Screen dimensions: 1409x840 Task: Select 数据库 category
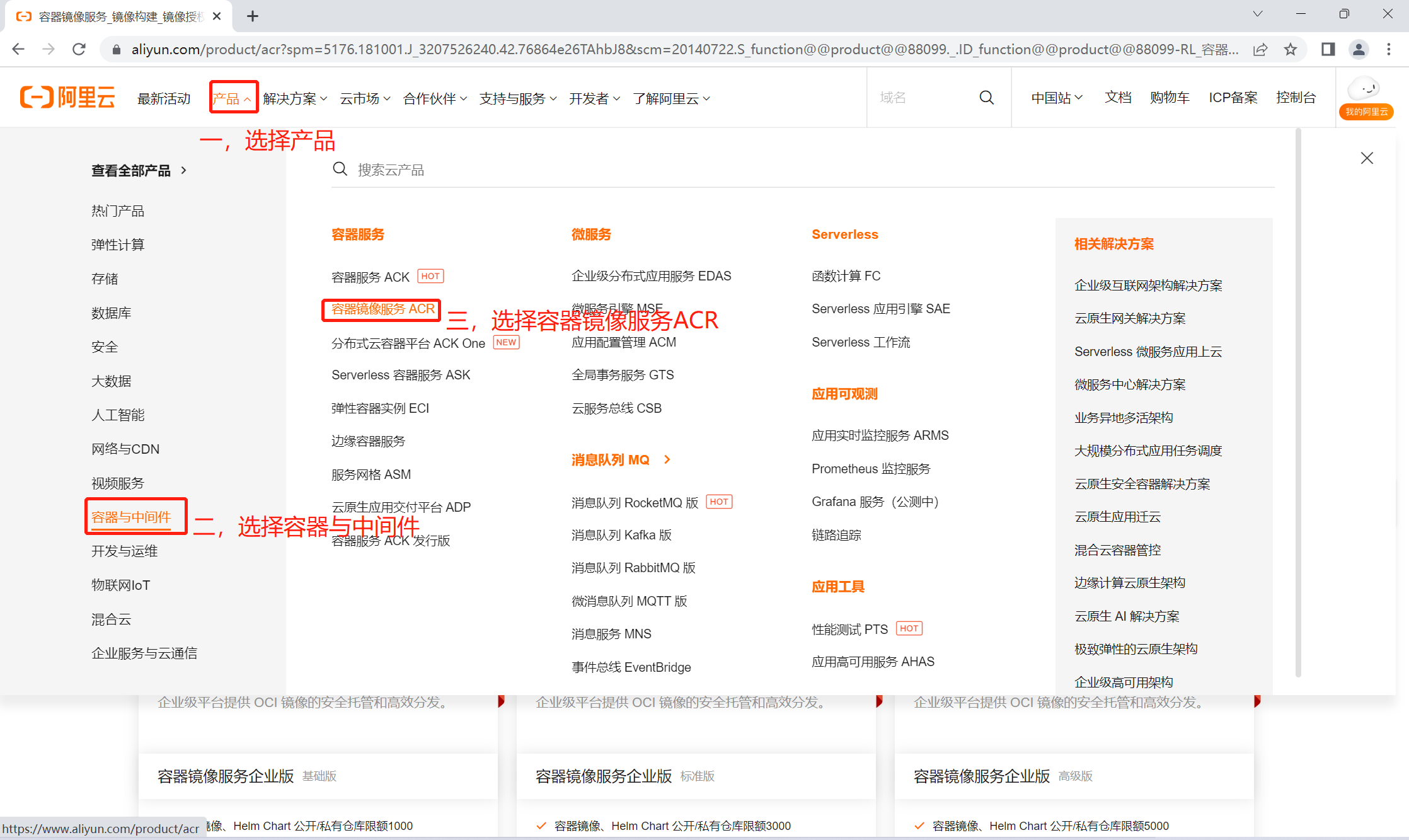tap(112, 313)
